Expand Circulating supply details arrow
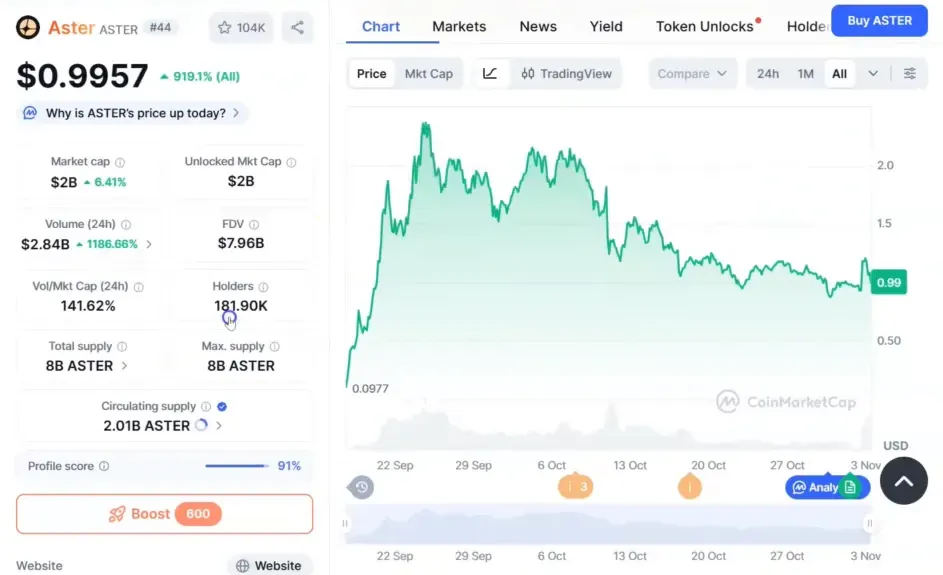 (219, 426)
